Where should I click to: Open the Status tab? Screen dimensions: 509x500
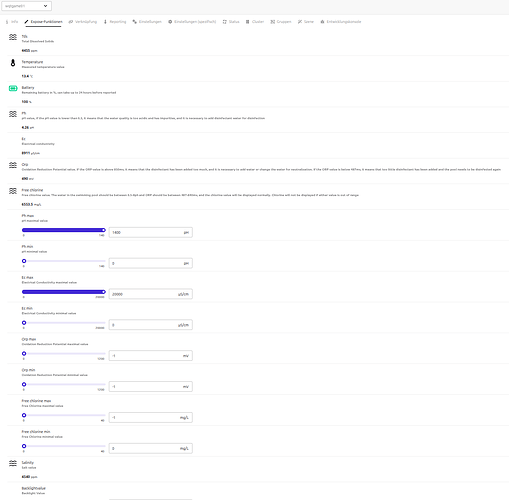[231, 22]
